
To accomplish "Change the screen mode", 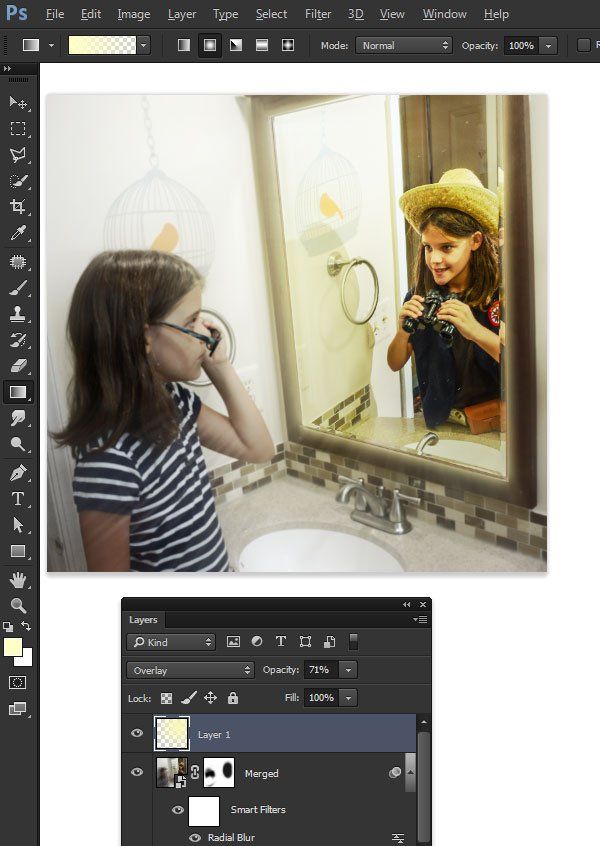I will coord(17,708).
